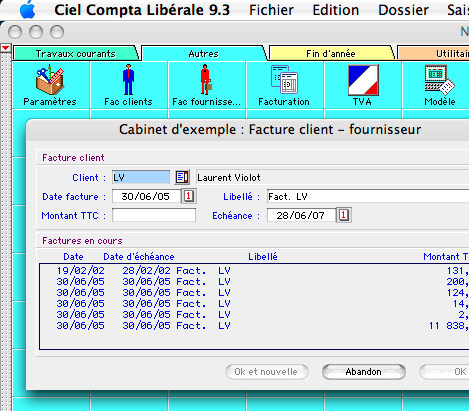Image resolution: width=469 pixels, height=411 pixels.
Task: Click the Date facture field 30/06/05
Action: 146,196
